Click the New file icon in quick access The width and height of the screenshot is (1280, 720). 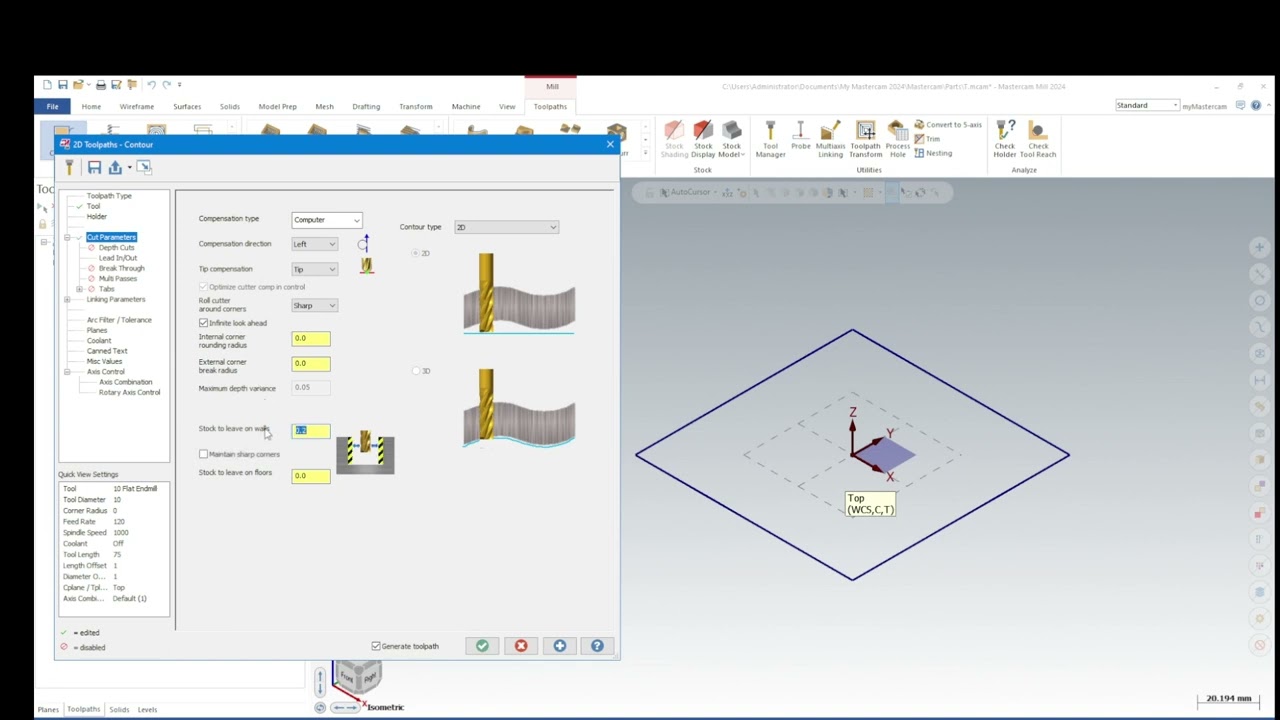[47, 85]
